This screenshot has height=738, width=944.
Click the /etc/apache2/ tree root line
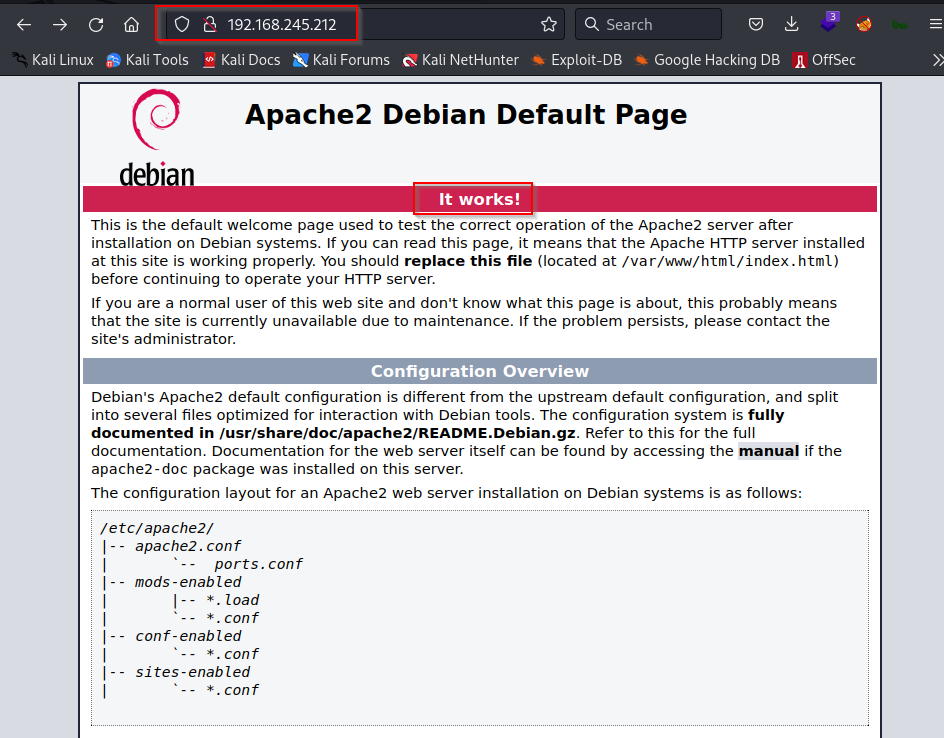tap(157, 529)
